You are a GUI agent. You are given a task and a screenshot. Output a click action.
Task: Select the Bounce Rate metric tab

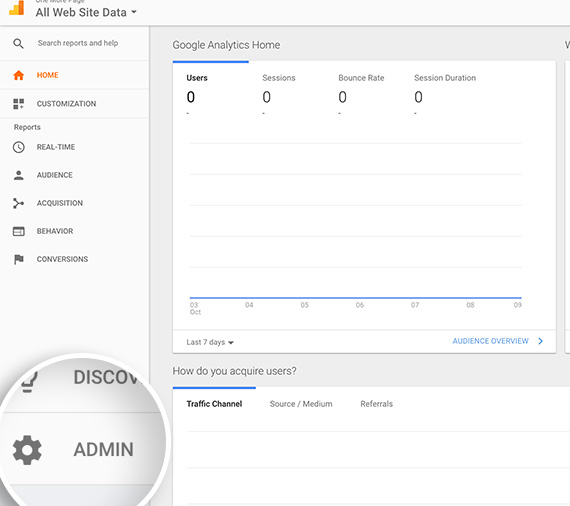(x=361, y=78)
